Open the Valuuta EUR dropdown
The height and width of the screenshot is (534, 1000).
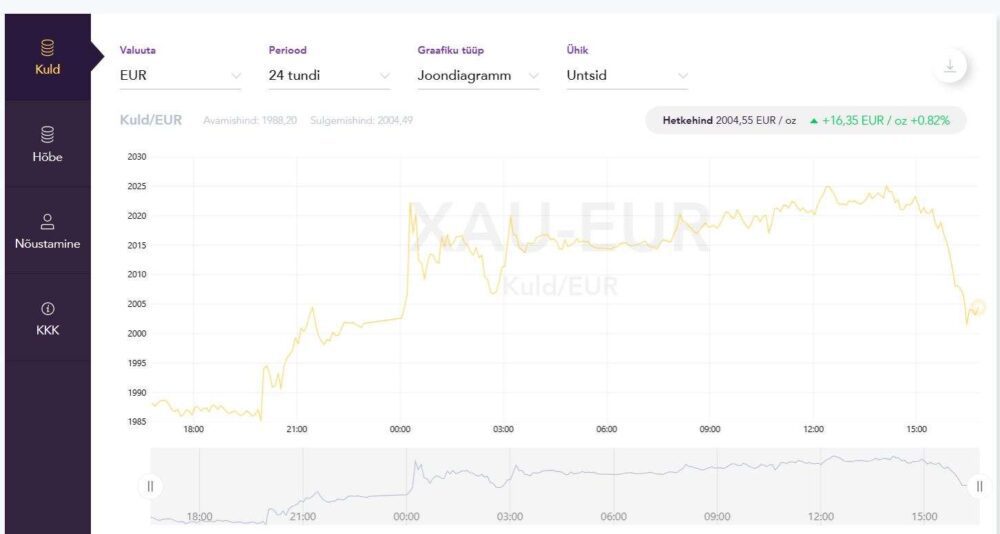pos(180,75)
